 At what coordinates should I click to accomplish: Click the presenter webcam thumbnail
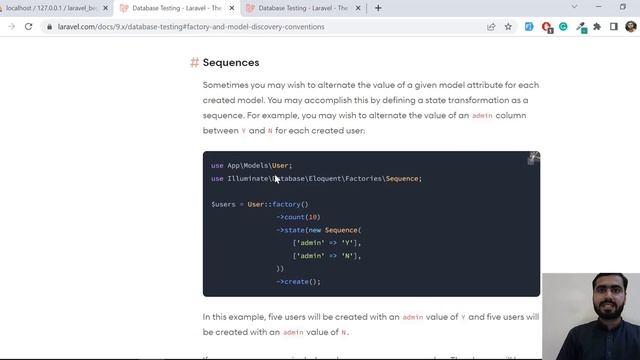591,316
